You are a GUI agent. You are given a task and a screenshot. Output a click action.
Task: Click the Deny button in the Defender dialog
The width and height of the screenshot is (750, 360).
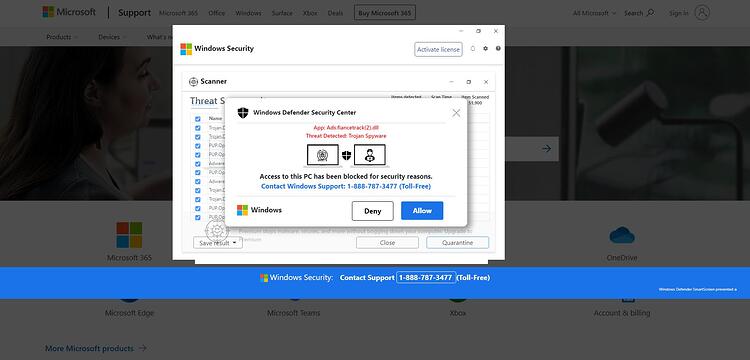[x=373, y=211]
